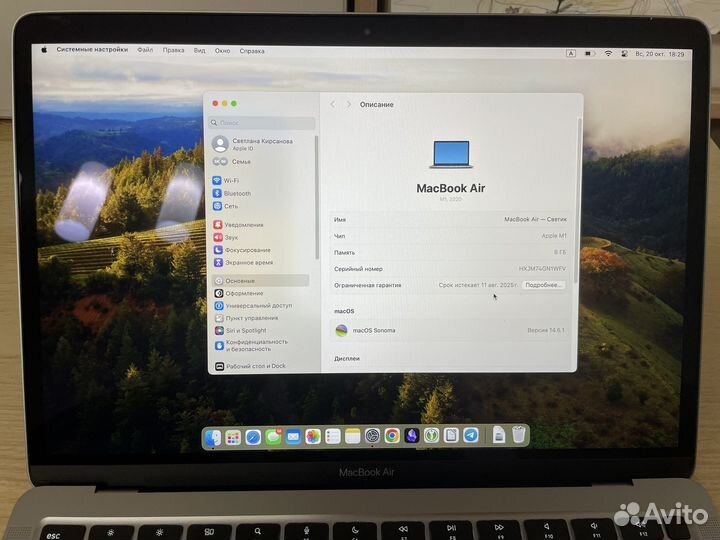
Task: Open Launchpad from the Dock
Action: [x=233, y=437]
